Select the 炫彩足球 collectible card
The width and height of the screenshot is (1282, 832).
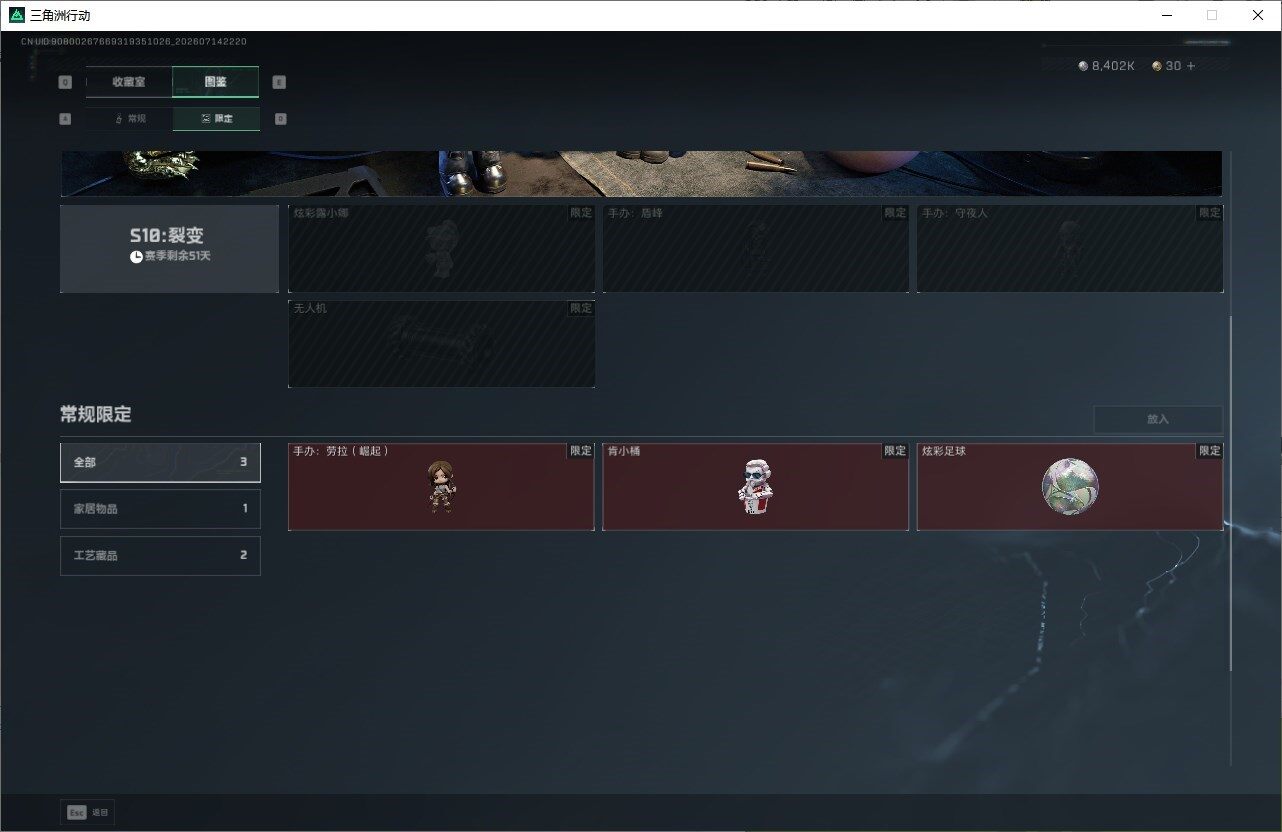click(1070, 486)
